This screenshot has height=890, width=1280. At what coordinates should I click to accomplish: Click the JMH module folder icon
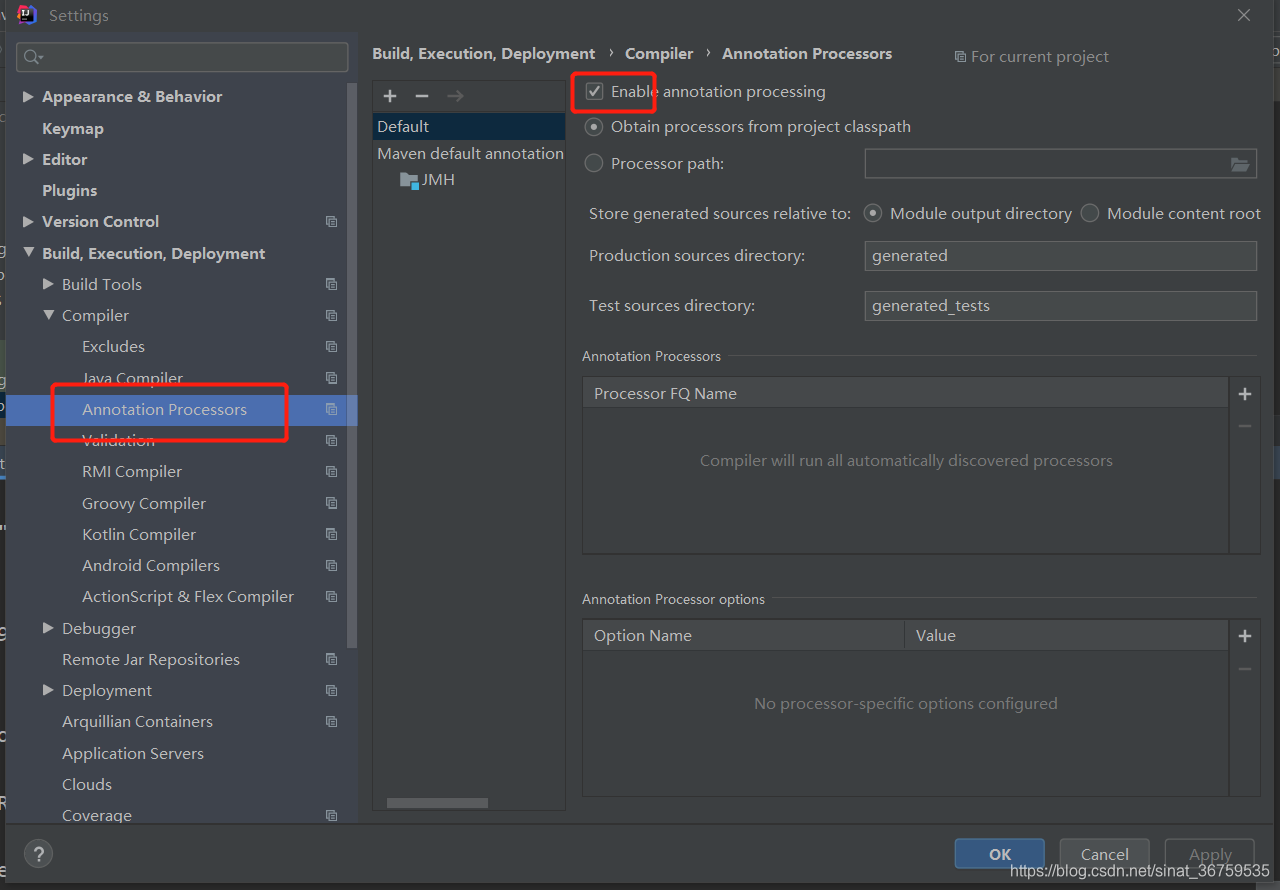point(409,180)
